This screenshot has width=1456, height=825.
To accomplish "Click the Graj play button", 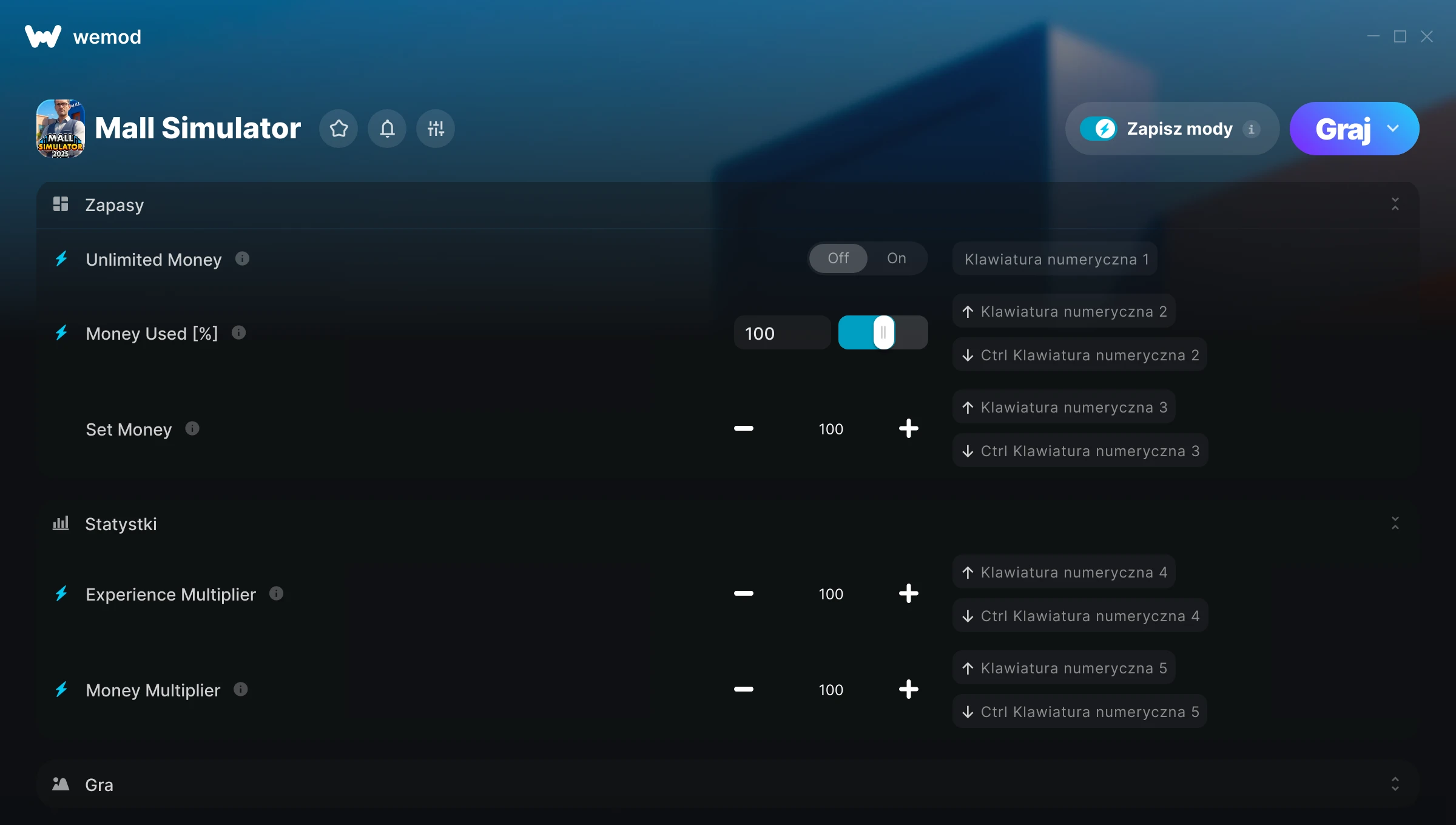I will coord(1342,129).
